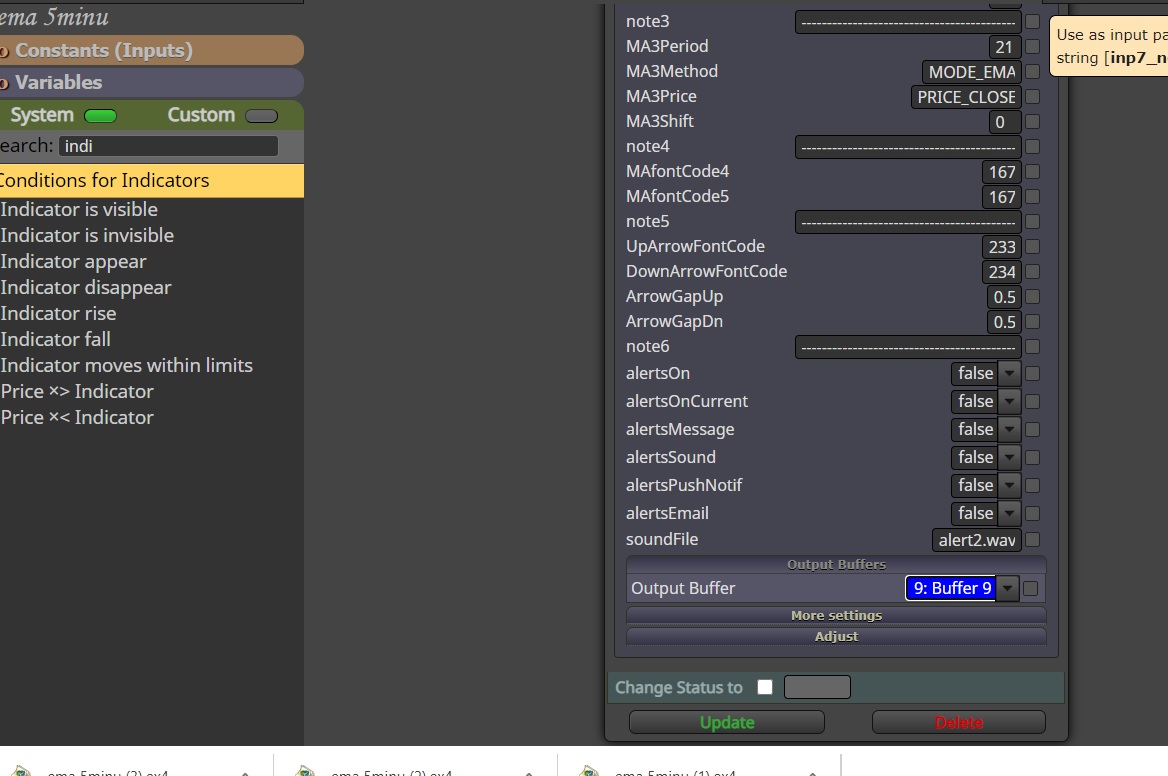Click the '9: Buffer 9' selection
Screen dimensions: 1168x776
coord(951,588)
